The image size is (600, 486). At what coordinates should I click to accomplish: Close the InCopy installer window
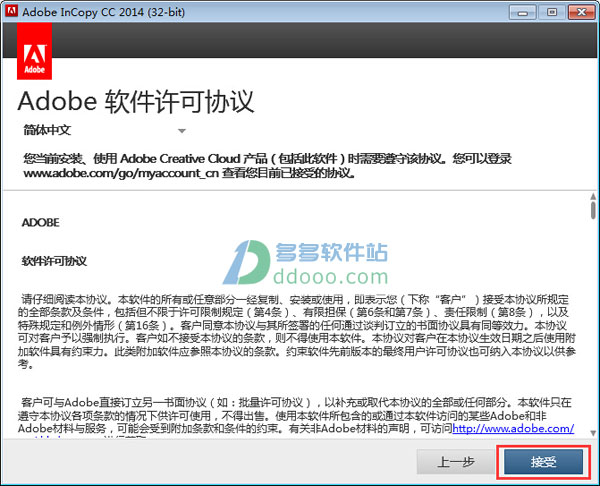581,13
